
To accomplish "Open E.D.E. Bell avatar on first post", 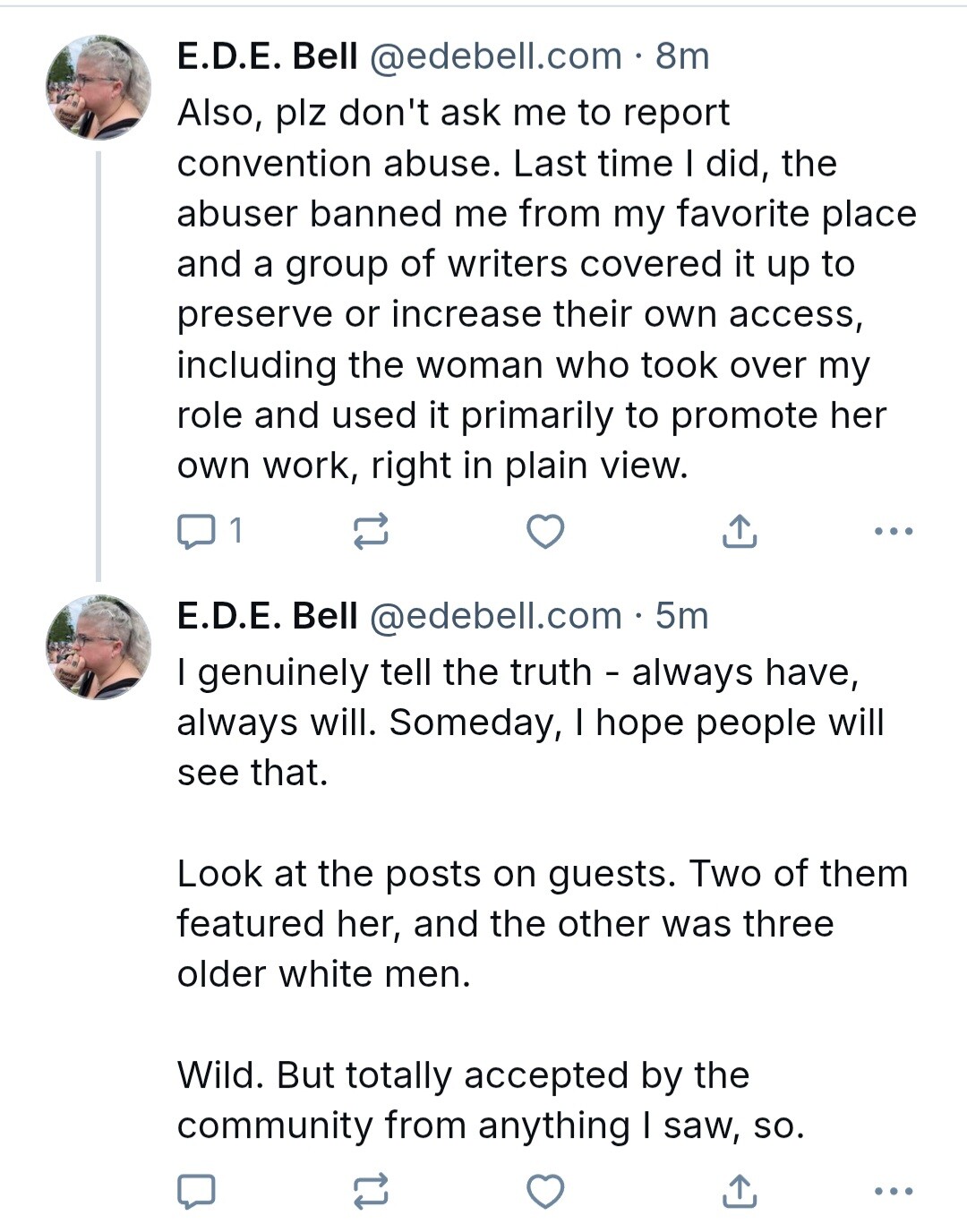I will point(98,88).
